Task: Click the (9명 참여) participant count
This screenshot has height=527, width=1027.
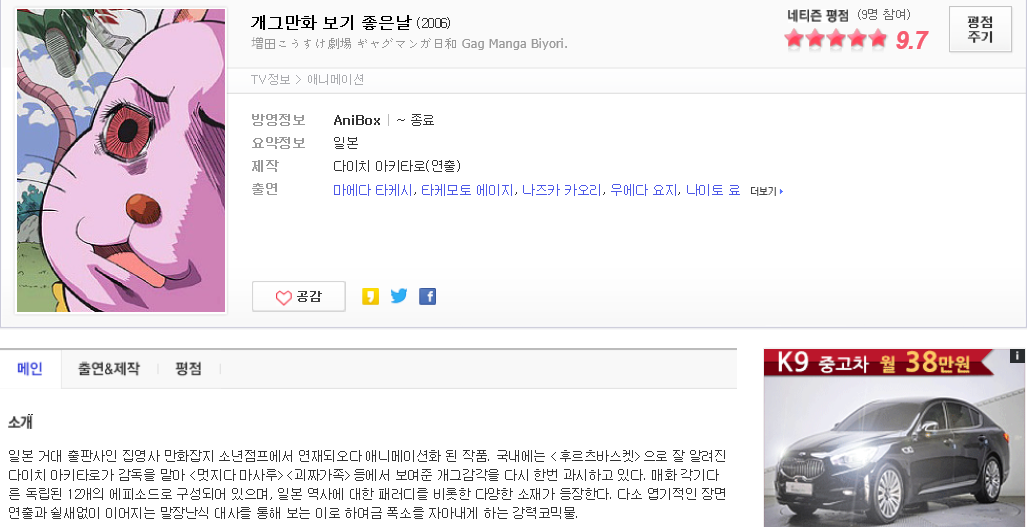Action: click(x=884, y=14)
